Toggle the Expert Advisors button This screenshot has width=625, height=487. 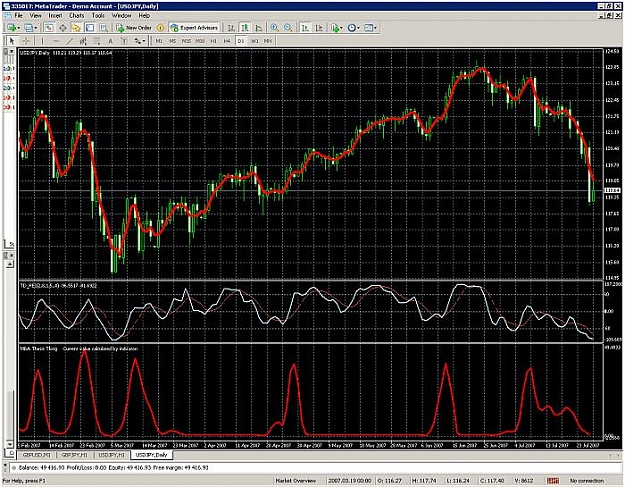pyautogui.click(x=194, y=28)
